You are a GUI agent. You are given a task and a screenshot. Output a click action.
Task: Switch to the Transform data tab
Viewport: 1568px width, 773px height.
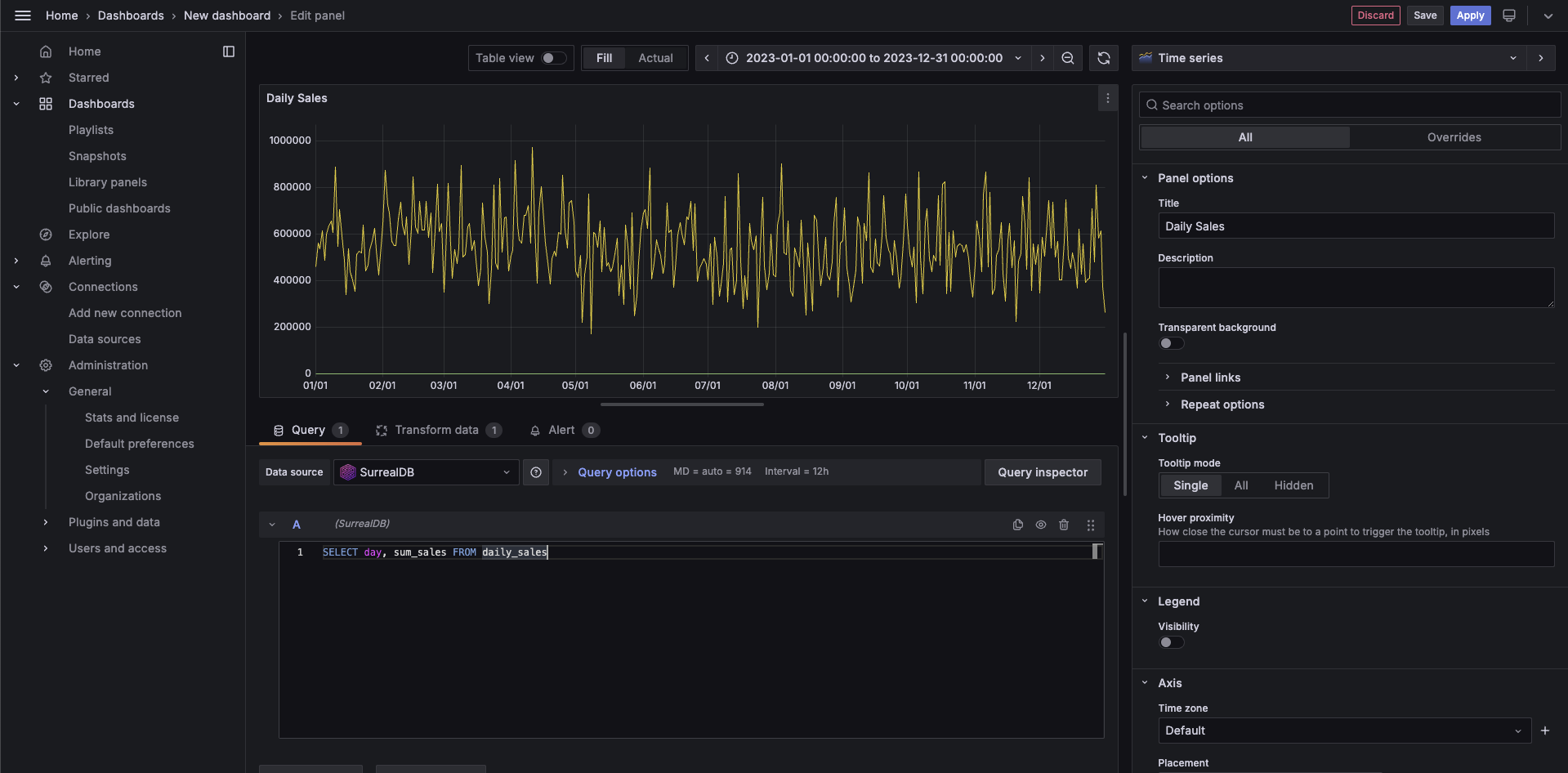pyautogui.click(x=438, y=430)
